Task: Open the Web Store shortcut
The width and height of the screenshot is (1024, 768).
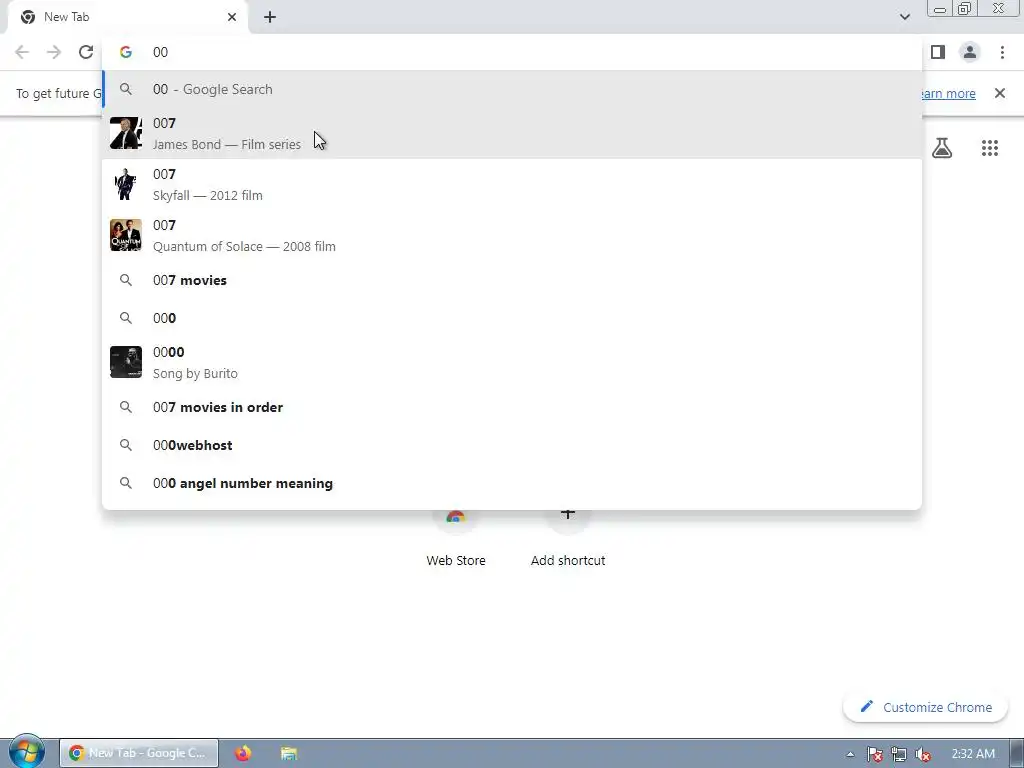Action: point(456,537)
